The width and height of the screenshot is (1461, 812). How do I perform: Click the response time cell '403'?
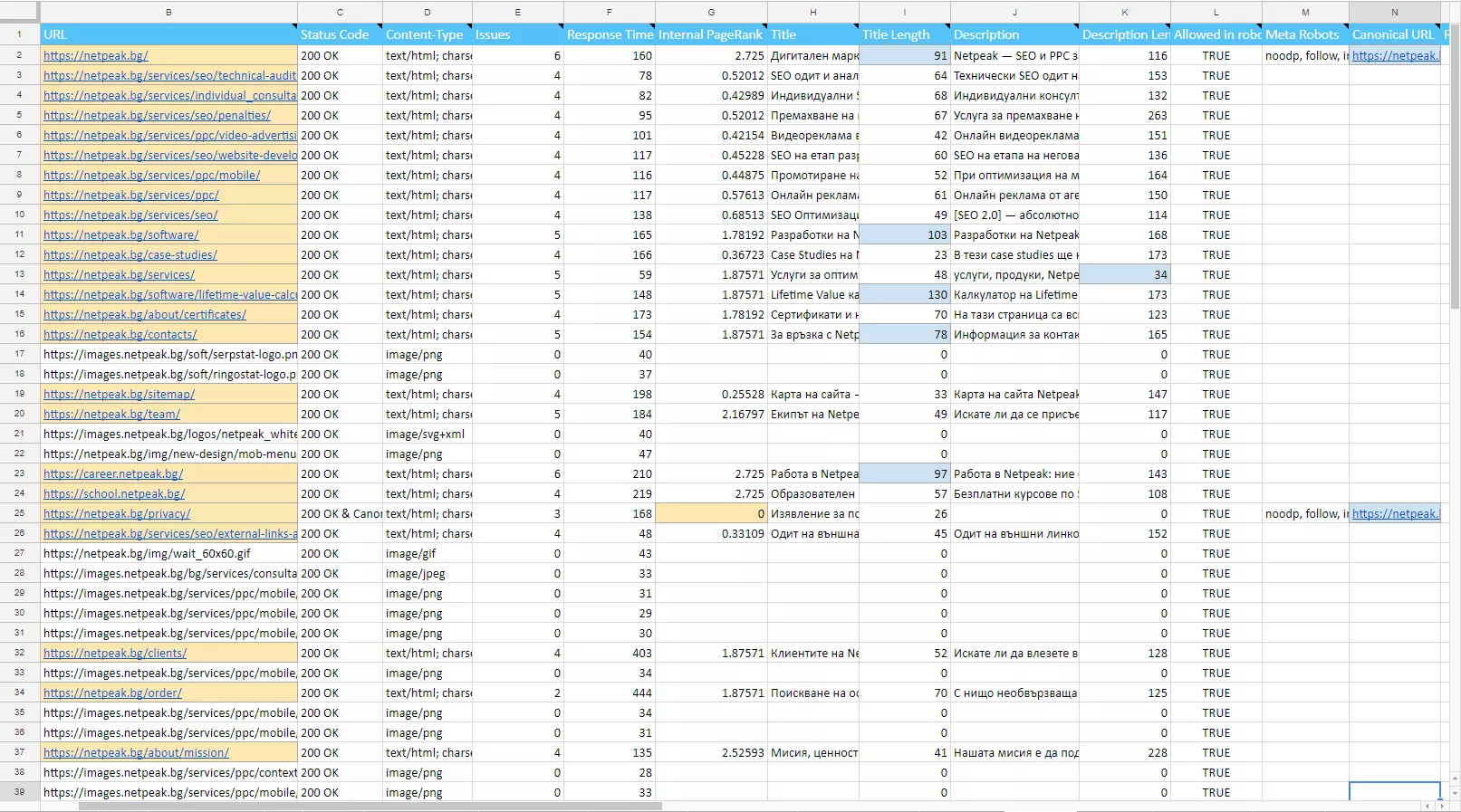coord(610,654)
